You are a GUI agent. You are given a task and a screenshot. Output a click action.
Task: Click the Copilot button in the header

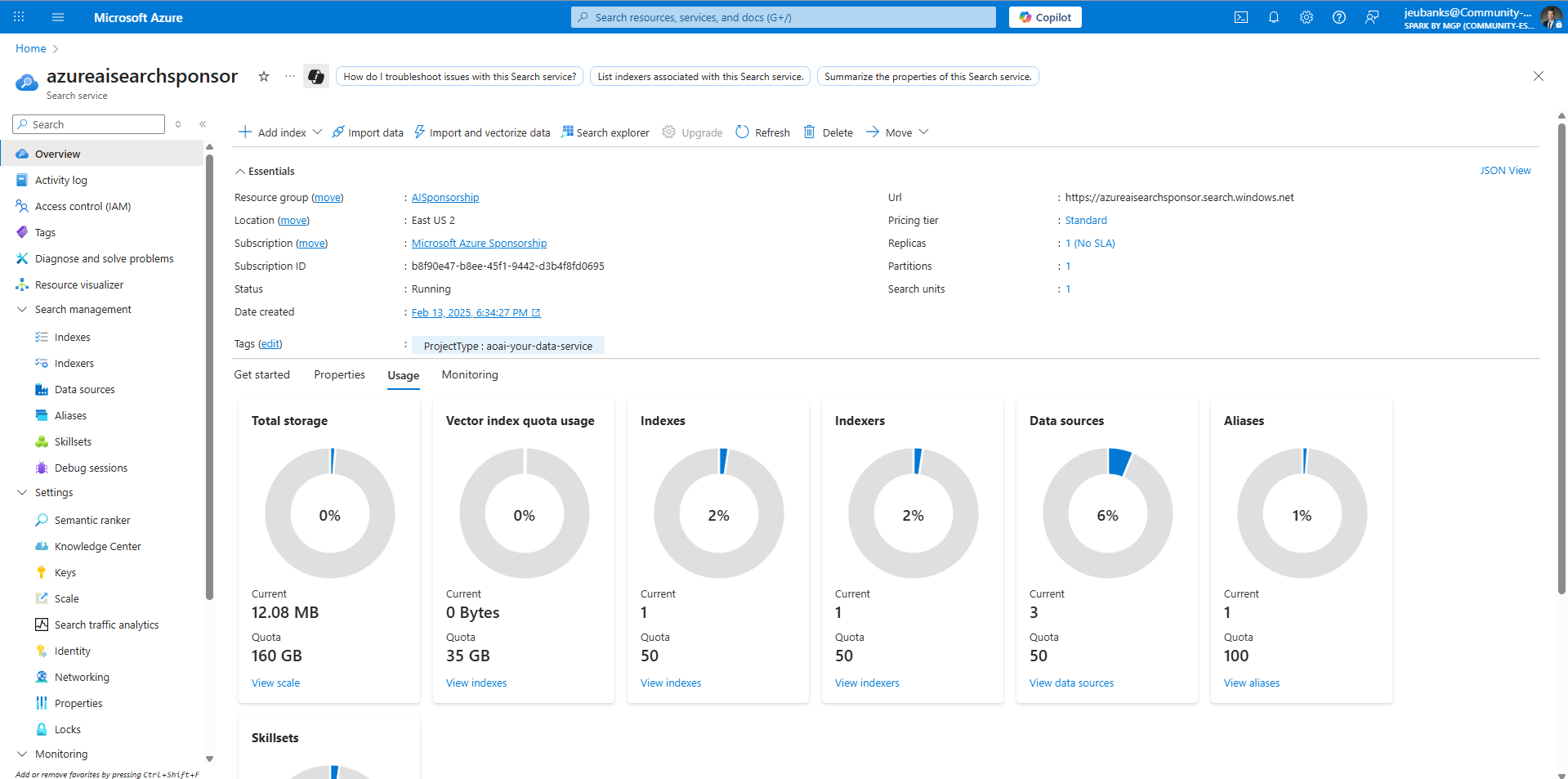[x=1045, y=17]
